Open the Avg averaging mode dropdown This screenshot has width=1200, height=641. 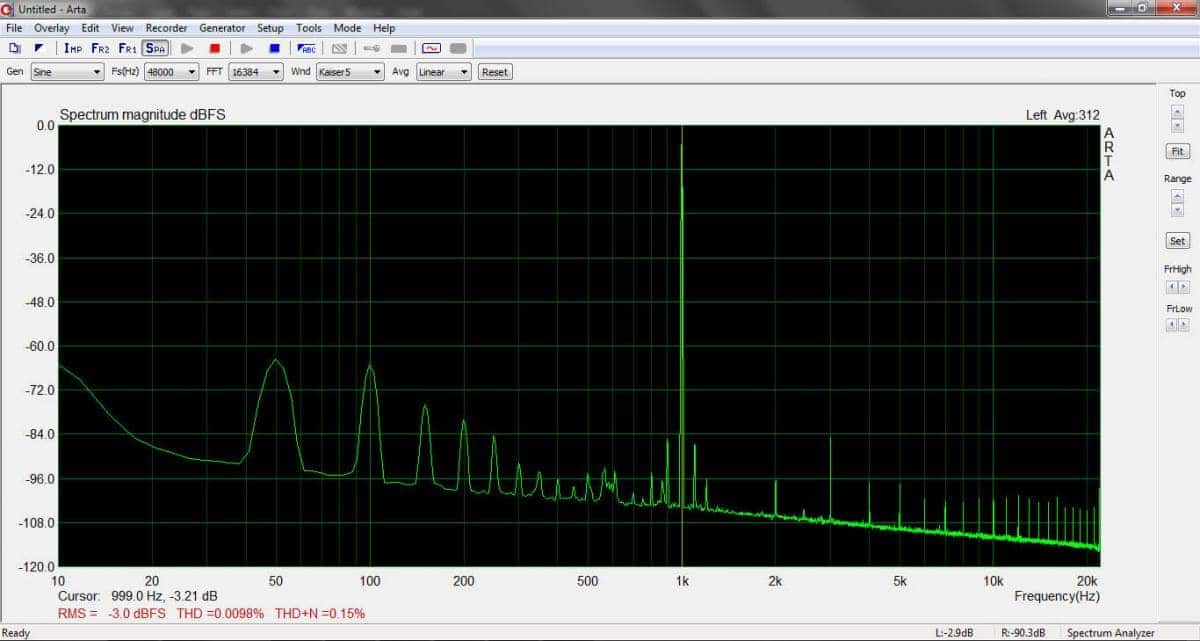click(x=444, y=72)
